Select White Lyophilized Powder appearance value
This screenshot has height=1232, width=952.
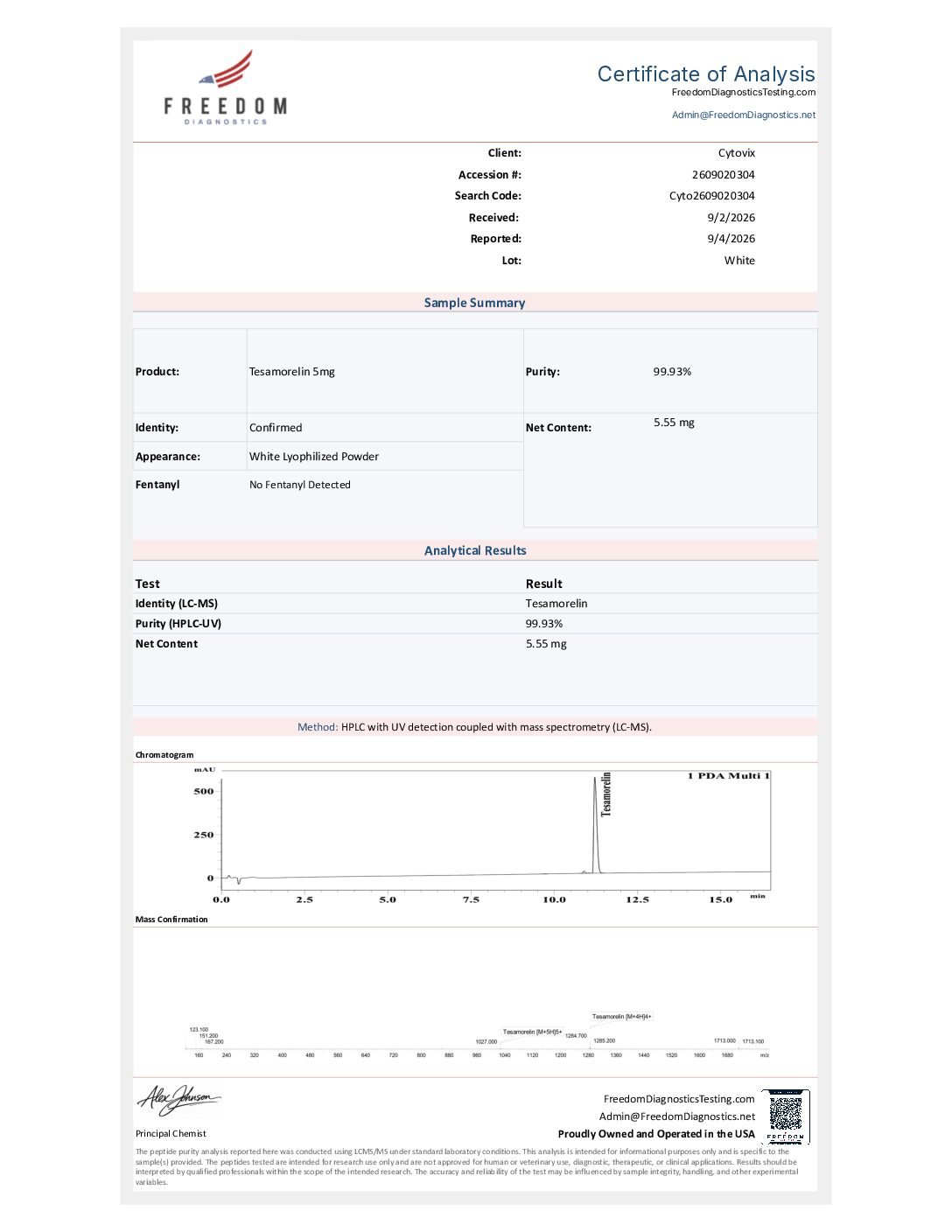point(314,457)
